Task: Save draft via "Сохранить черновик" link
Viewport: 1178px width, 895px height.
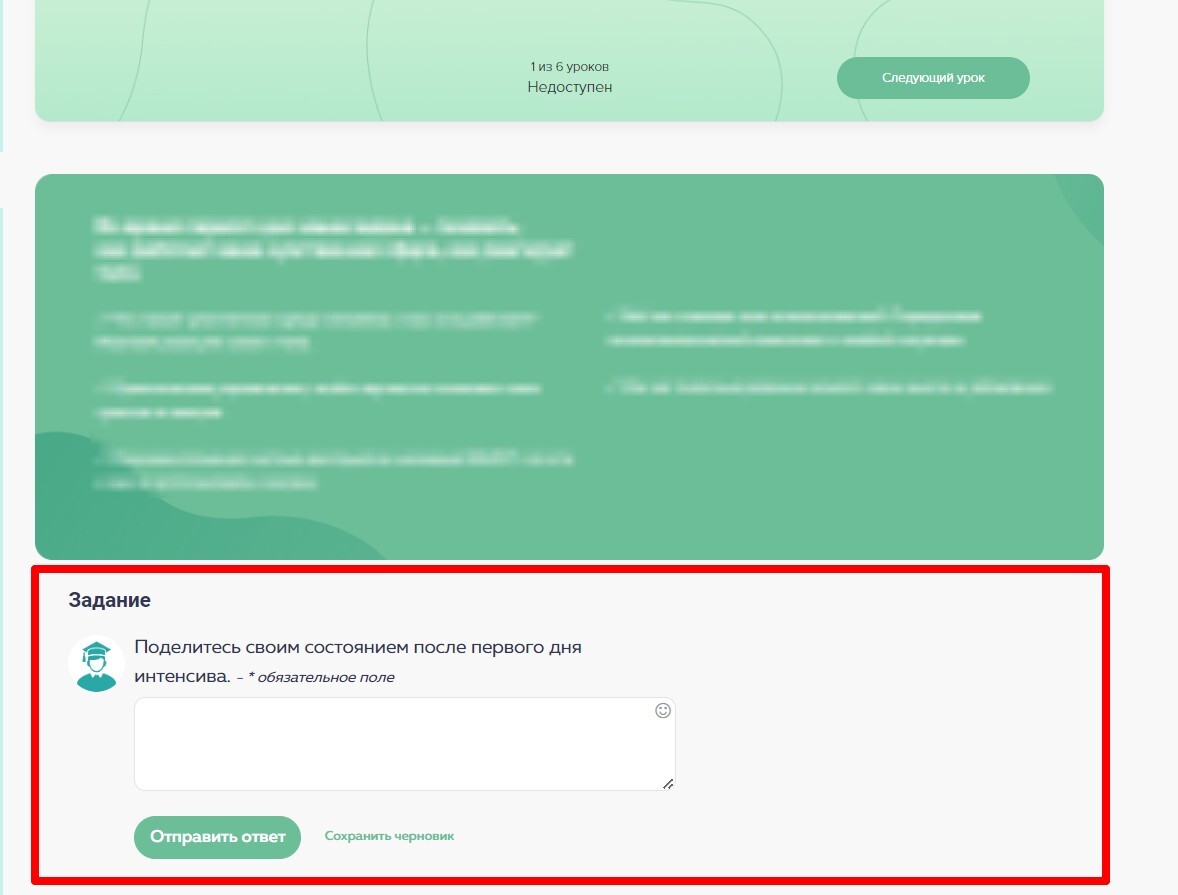Action: tap(389, 836)
